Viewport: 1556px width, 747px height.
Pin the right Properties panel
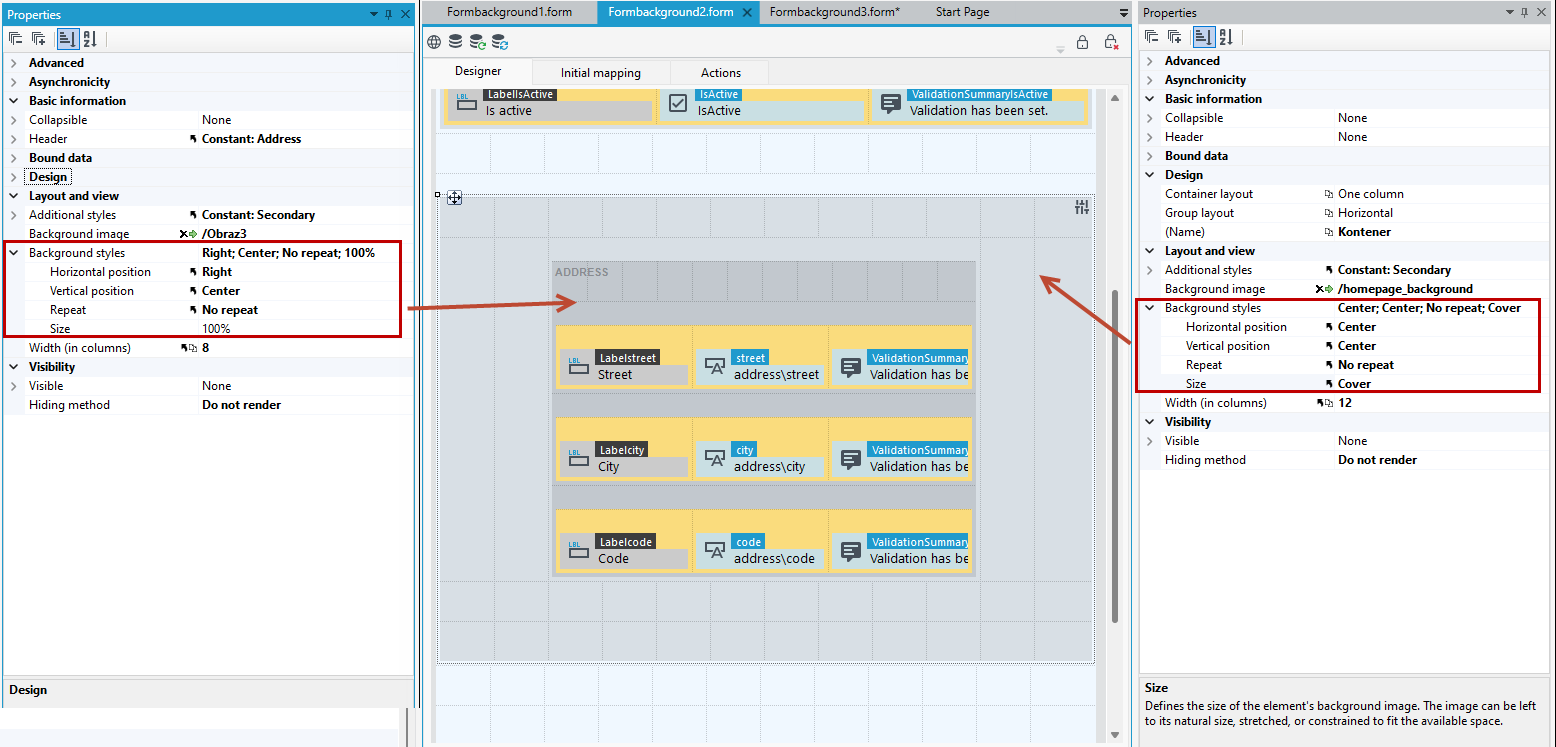[1525, 12]
